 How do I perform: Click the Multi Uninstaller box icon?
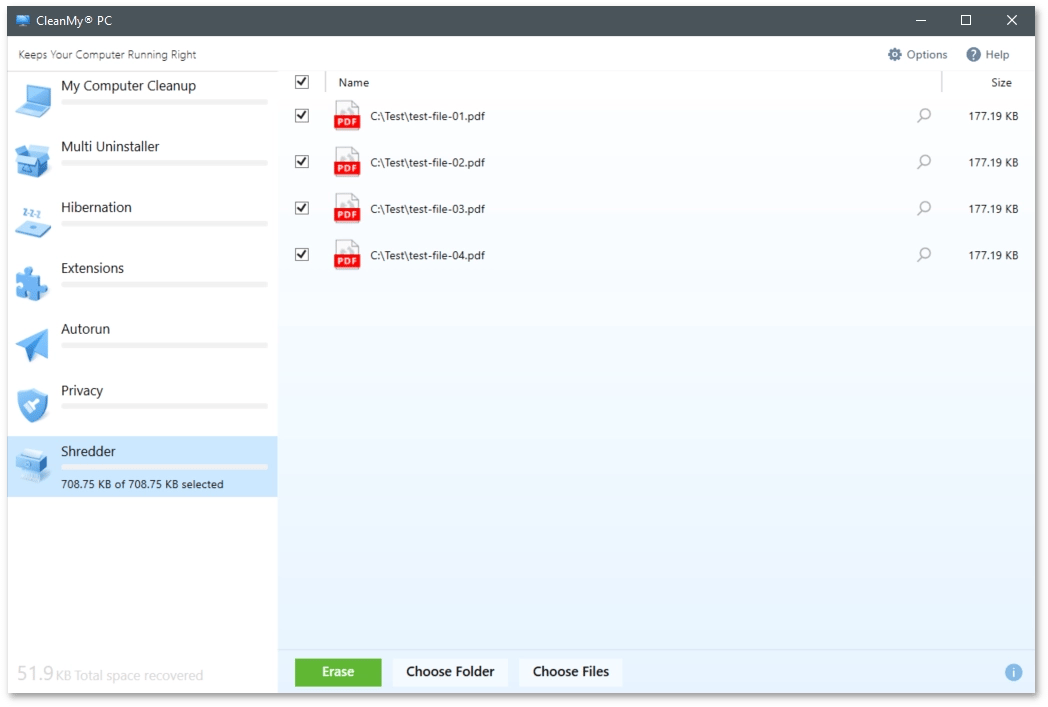[x=32, y=160]
